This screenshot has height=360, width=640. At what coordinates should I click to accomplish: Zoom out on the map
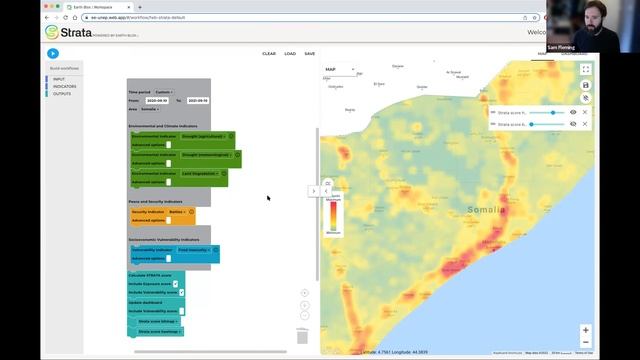pyautogui.click(x=586, y=342)
